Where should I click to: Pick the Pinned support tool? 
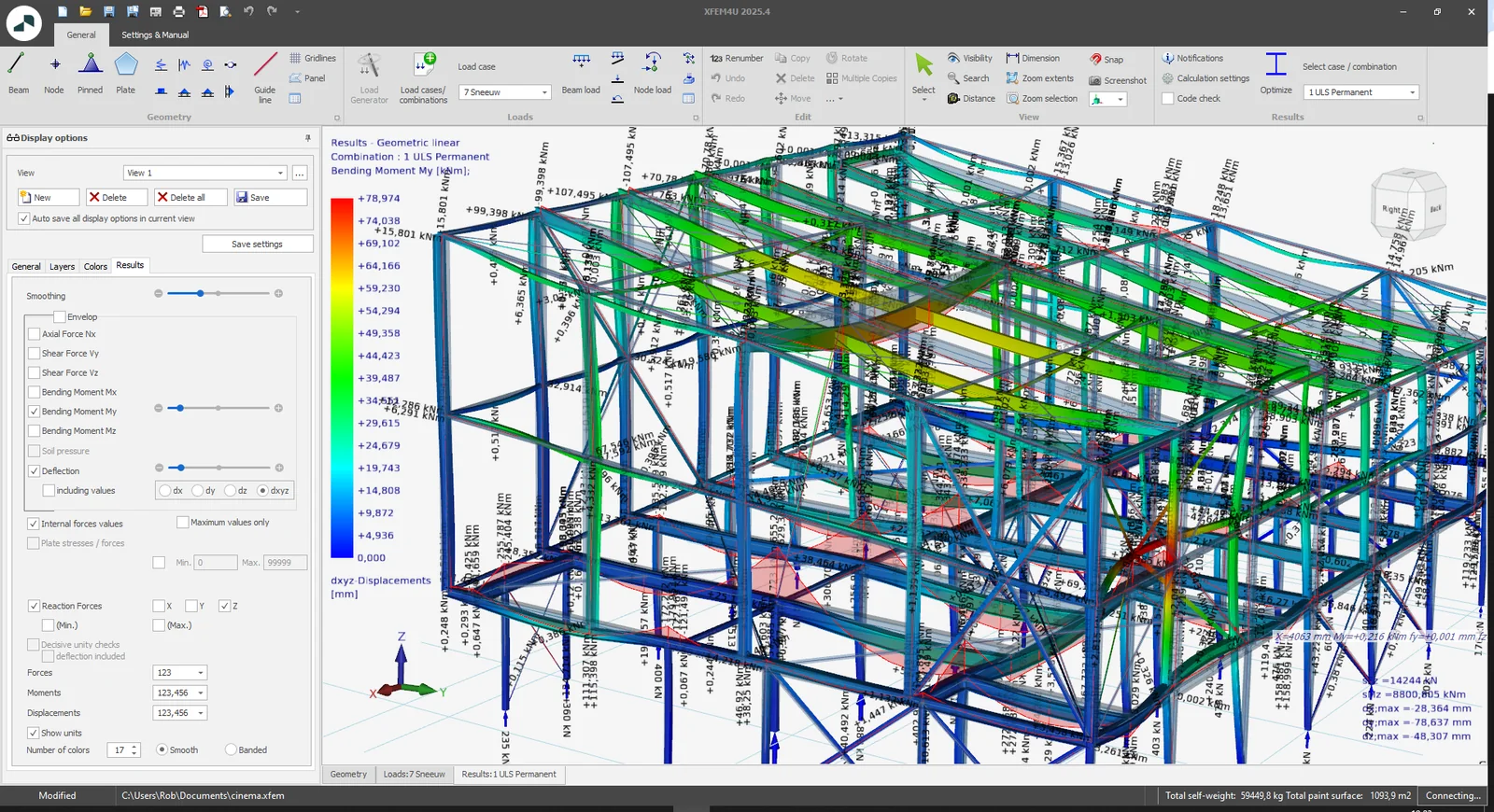point(91,74)
